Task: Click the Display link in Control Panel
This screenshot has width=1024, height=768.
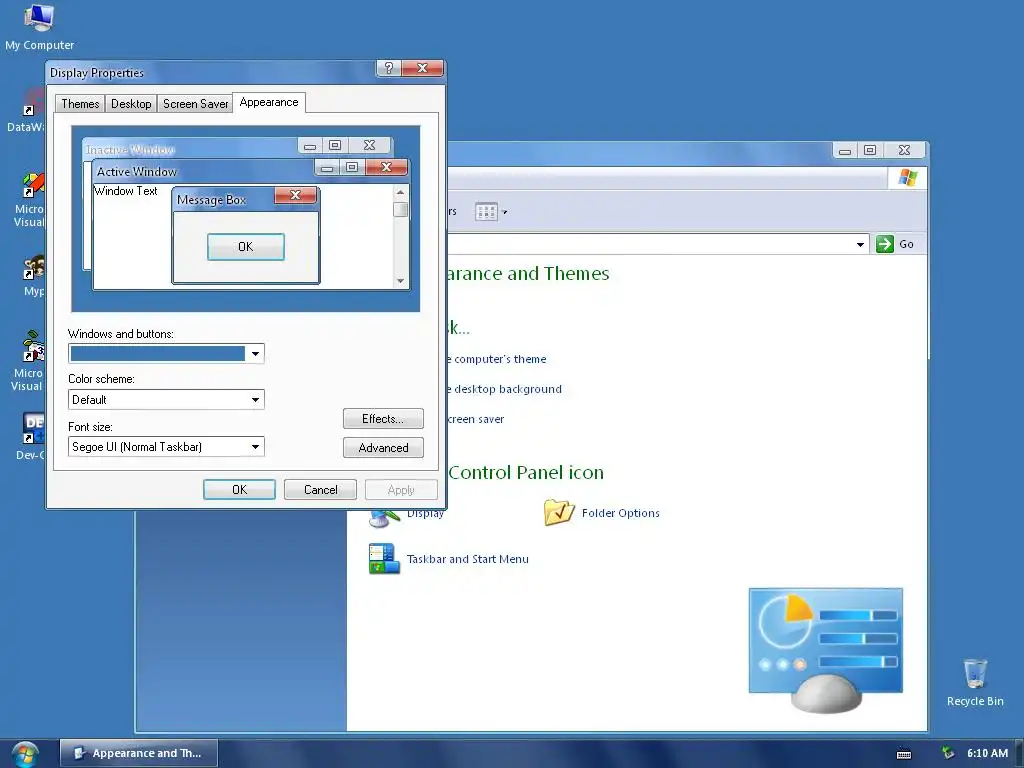Action: pyautogui.click(x=426, y=514)
